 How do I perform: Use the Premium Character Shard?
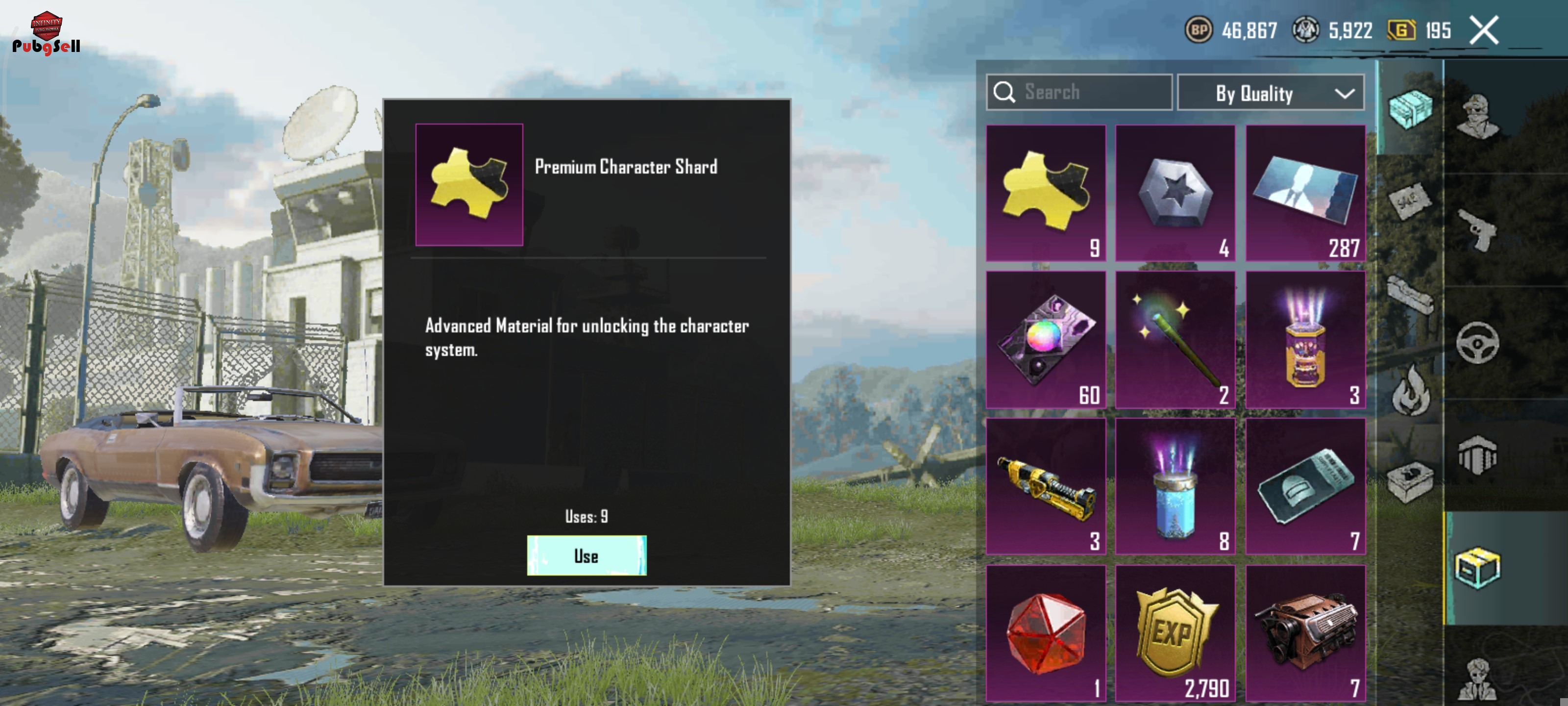(586, 555)
